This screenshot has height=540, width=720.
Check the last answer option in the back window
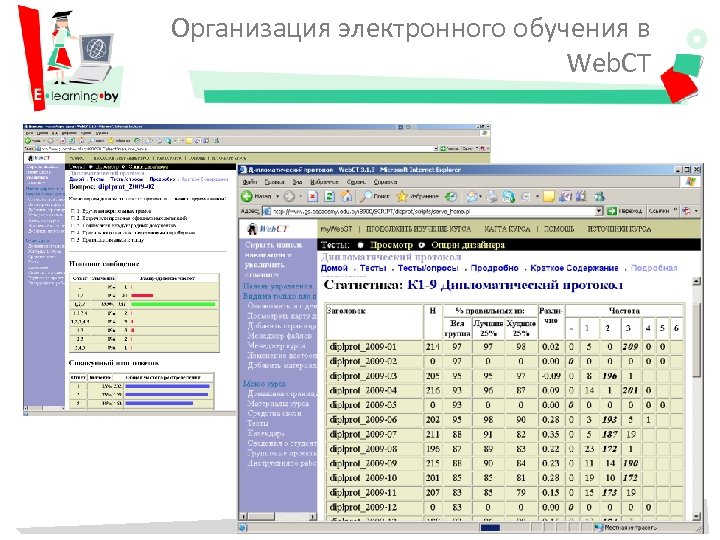point(73,240)
